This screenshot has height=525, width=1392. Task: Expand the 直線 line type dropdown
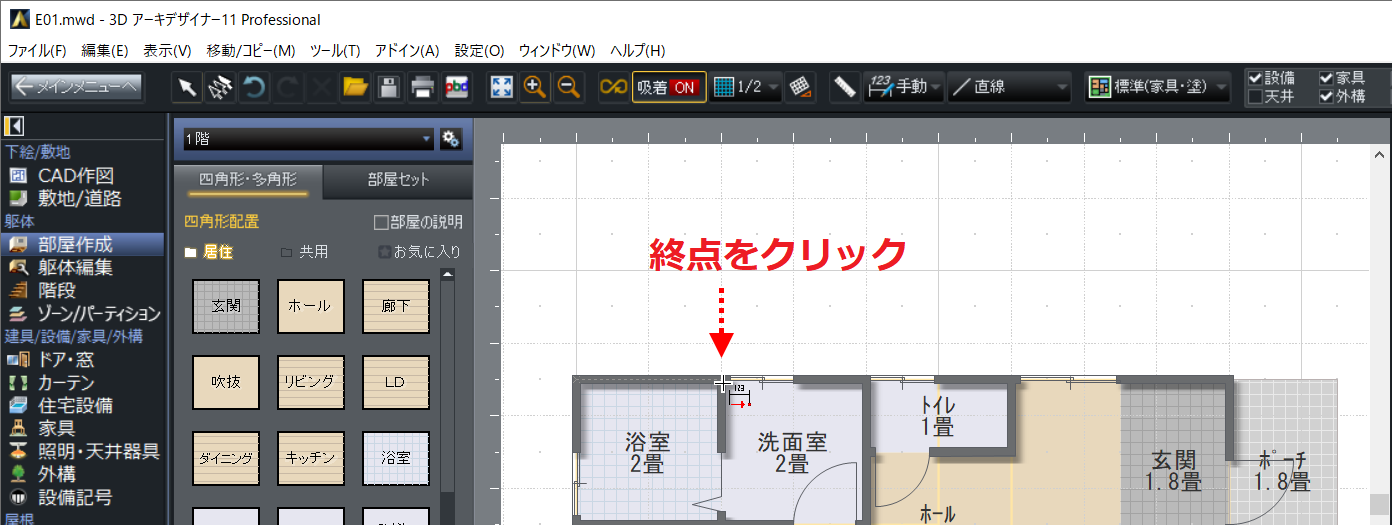point(1009,87)
